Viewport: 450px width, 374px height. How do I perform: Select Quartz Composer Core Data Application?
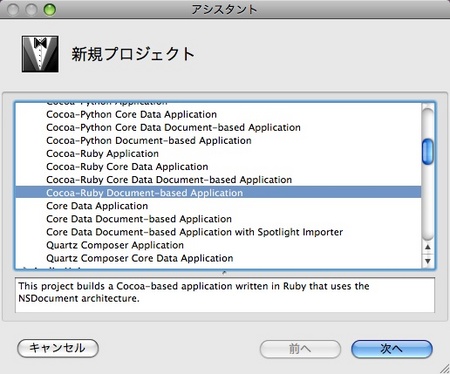click(x=218, y=258)
